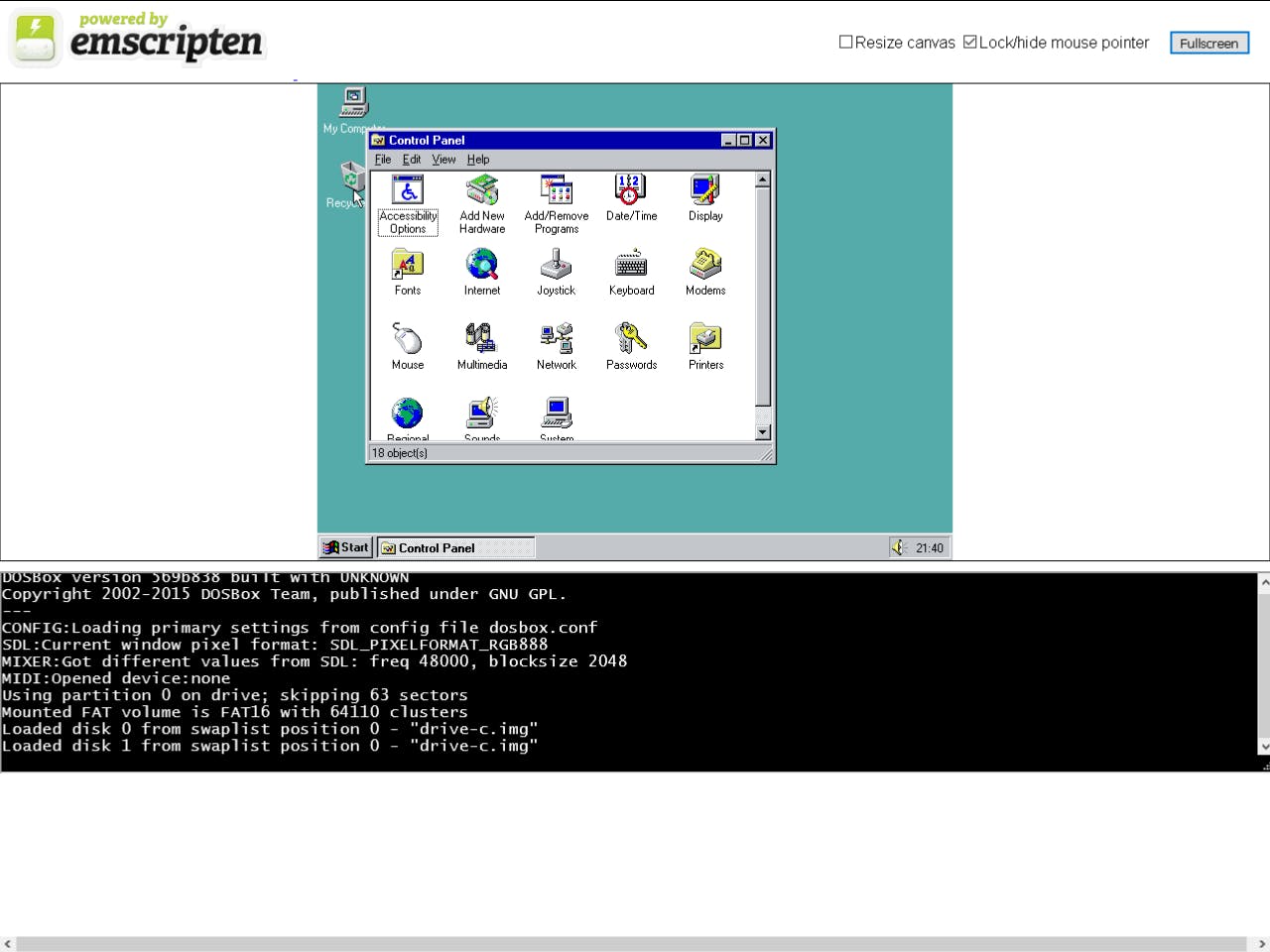Click the "Loaded disk 1" console line
This screenshot has height=952, width=1270.
click(270, 746)
